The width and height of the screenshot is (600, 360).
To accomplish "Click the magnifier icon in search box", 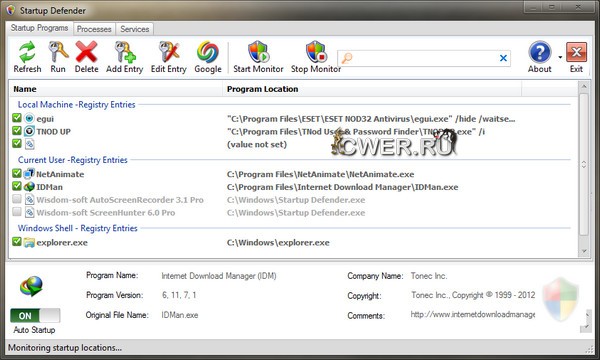I will (347, 58).
